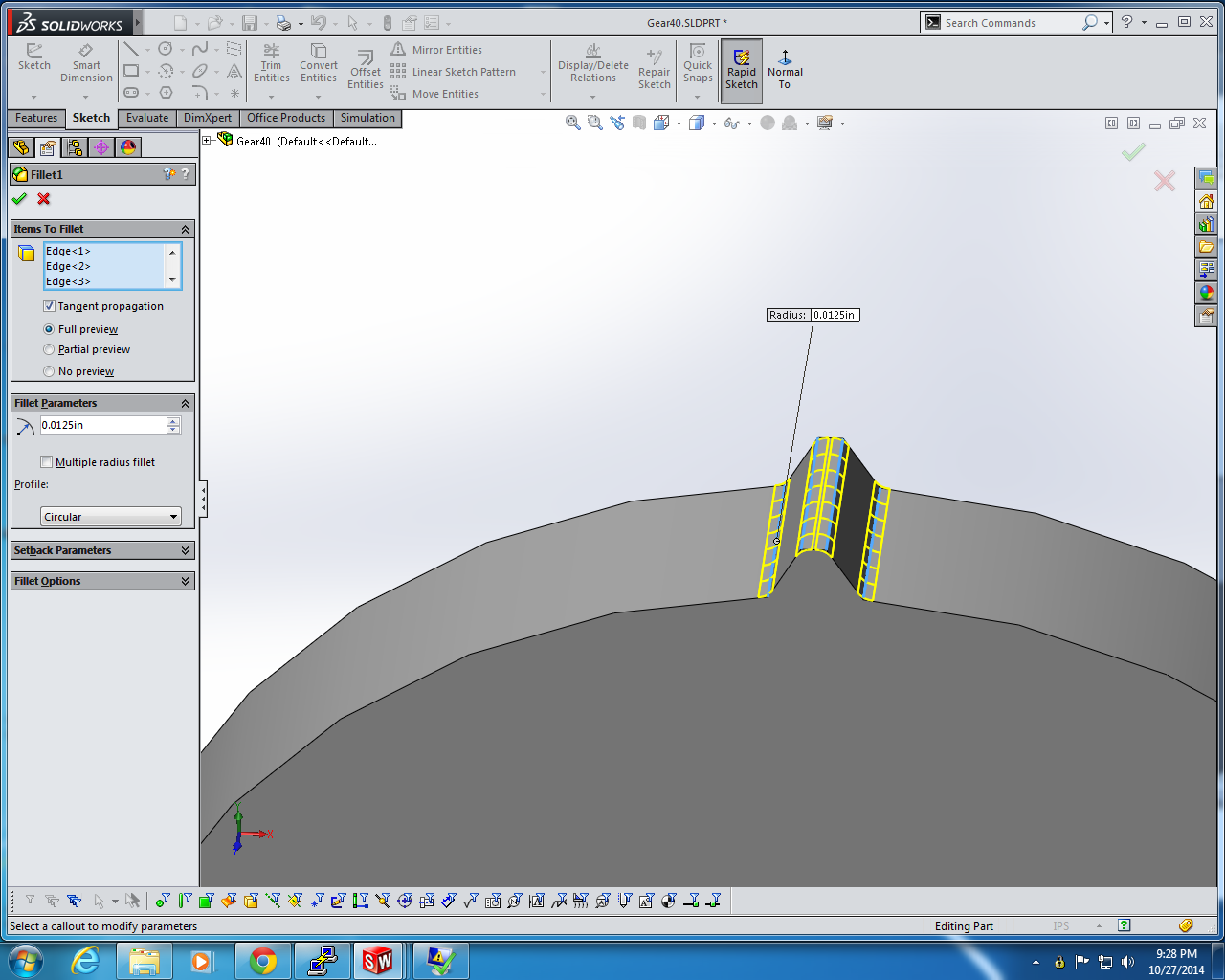This screenshot has height=980, width=1225.
Task: Expand the Setback Parameters section
Action: click(x=102, y=550)
